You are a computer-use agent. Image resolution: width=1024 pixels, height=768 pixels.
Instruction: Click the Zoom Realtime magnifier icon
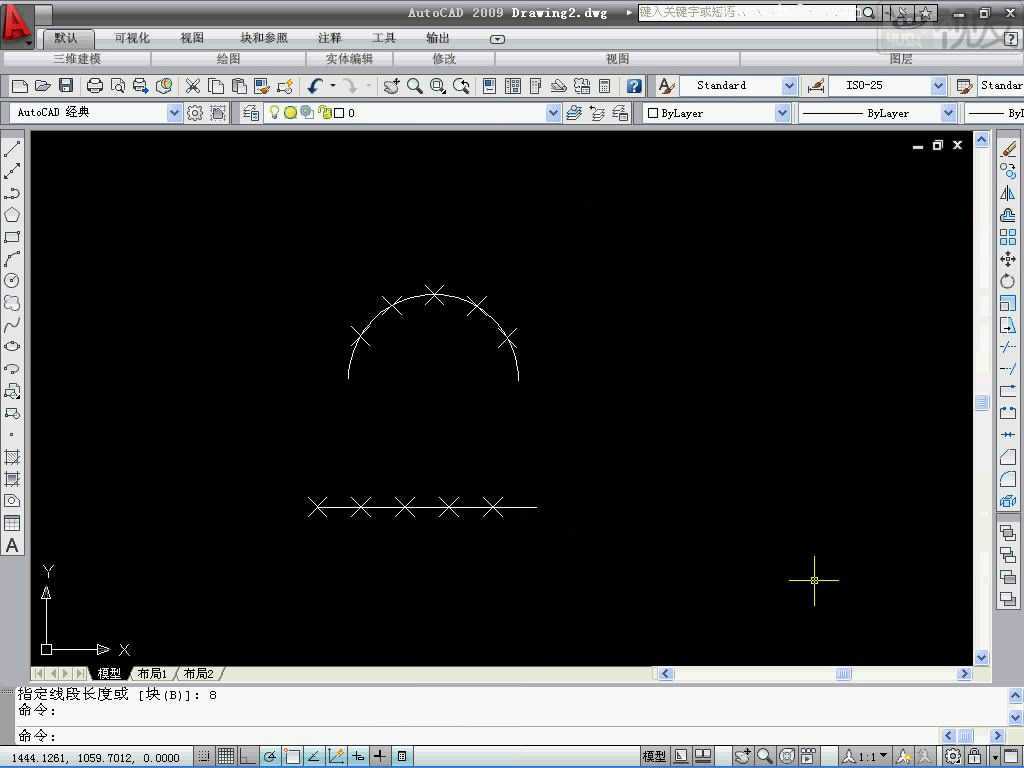pos(415,86)
